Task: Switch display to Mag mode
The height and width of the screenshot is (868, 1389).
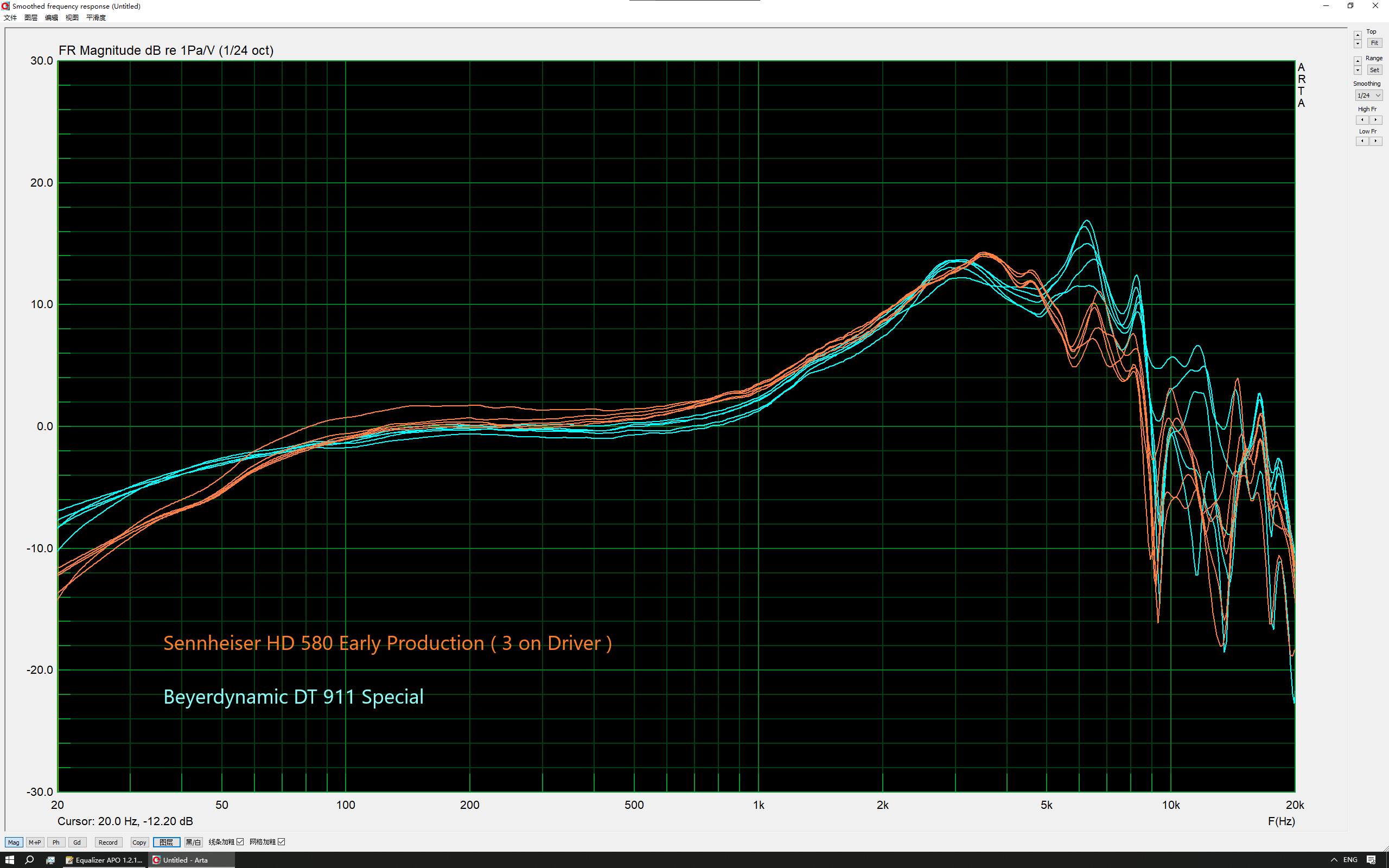Action: tap(14, 842)
